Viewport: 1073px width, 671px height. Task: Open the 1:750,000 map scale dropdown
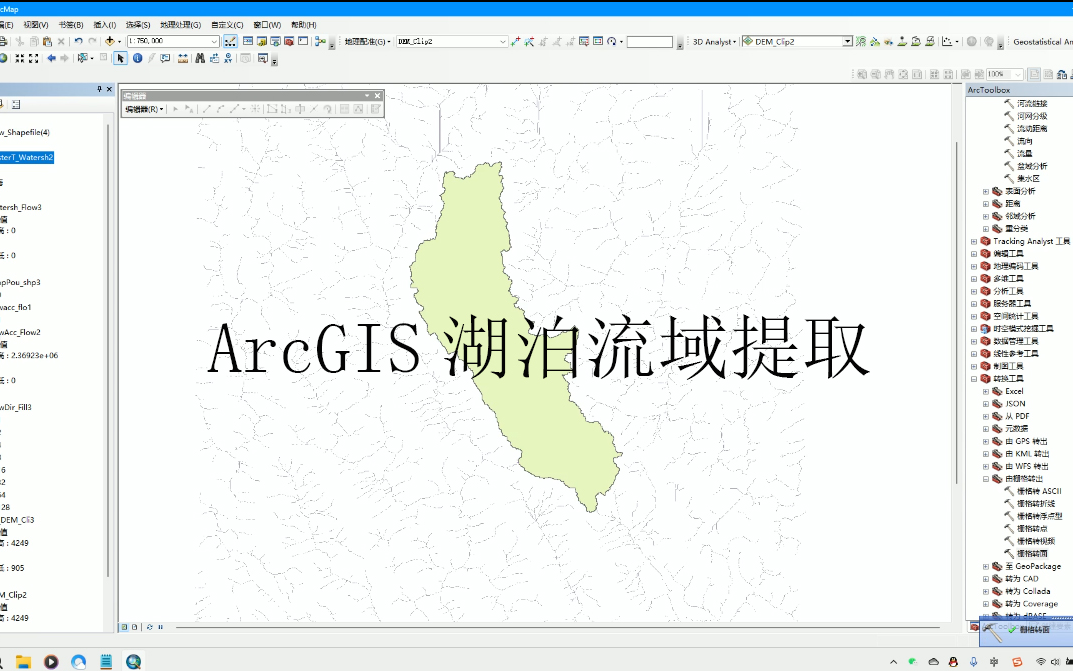point(214,41)
